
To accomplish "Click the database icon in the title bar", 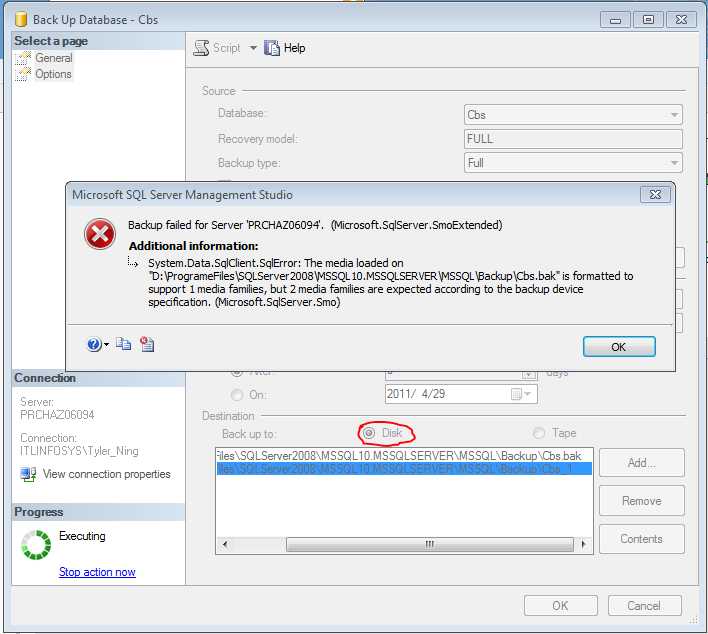I will 21,20.
